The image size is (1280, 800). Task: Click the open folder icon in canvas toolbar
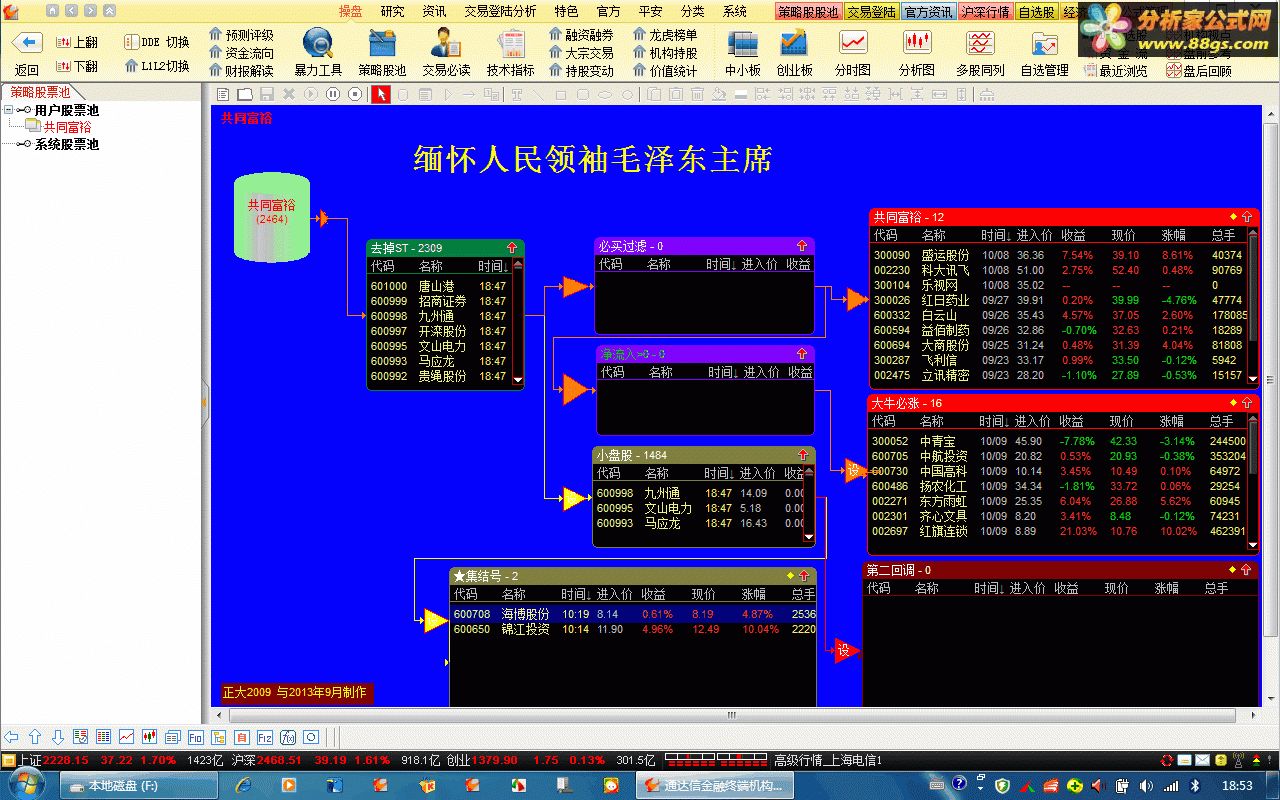245,94
